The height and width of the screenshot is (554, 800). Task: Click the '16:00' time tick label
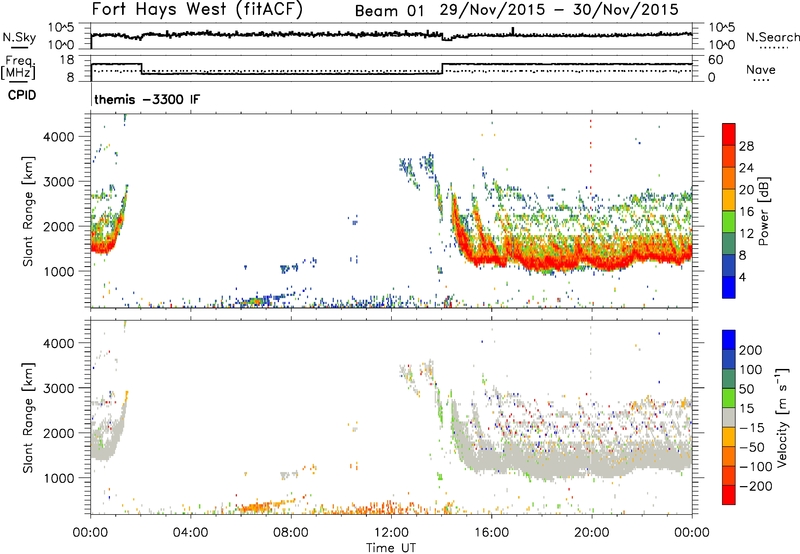pos(491,533)
